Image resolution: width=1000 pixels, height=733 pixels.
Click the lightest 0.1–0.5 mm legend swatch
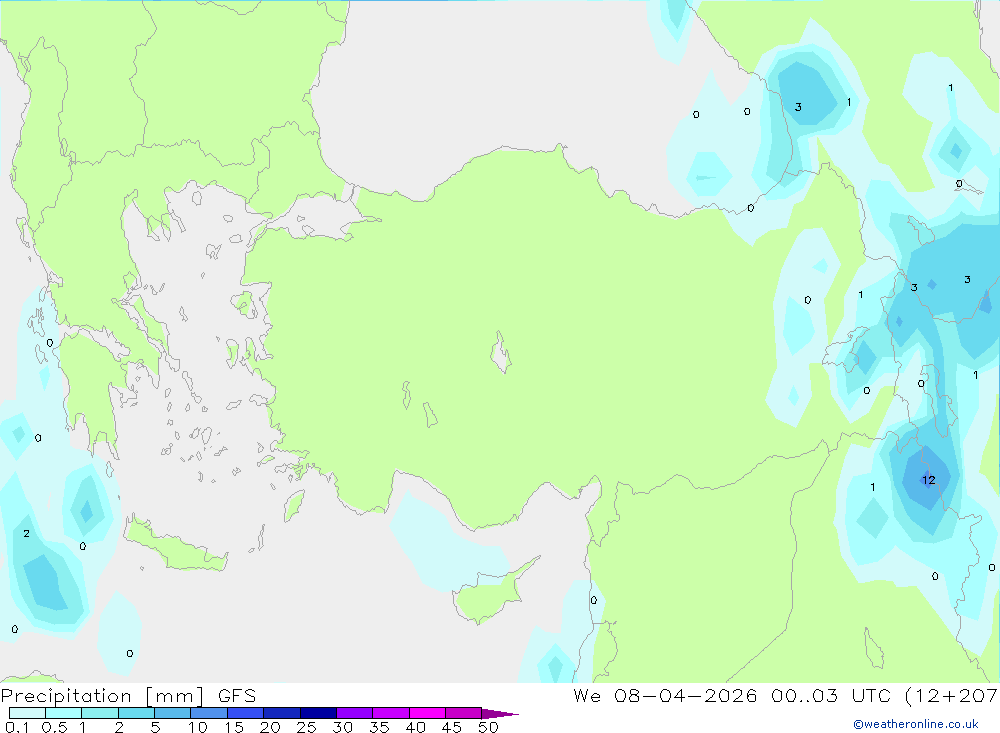coord(27,713)
